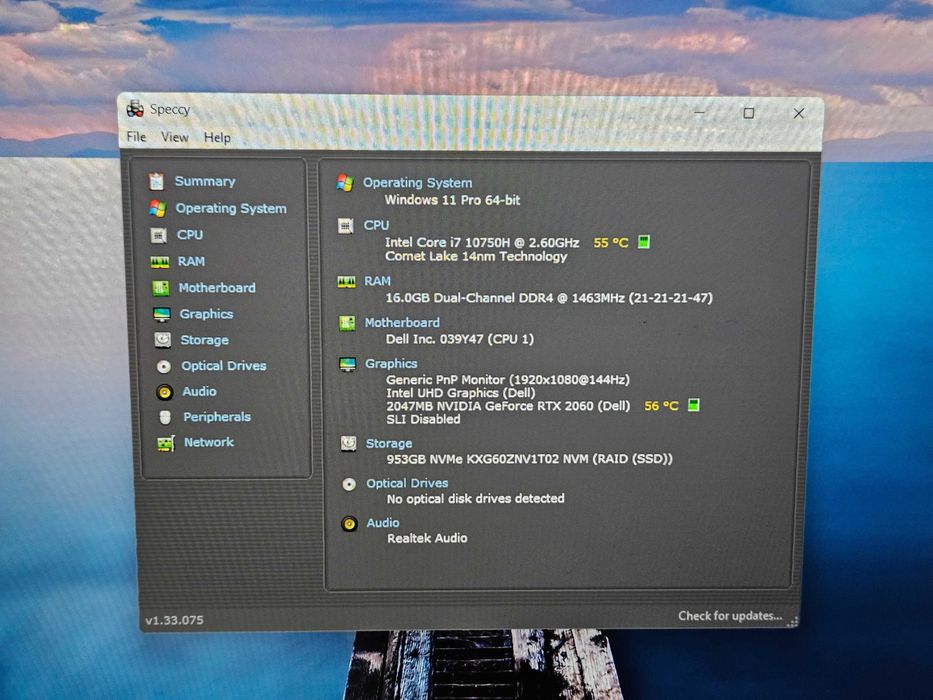The height and width of the screenshot is (700, 933).
Task: Click the green GPU temperature indicator icon
Action: click(x=694, y=405)
